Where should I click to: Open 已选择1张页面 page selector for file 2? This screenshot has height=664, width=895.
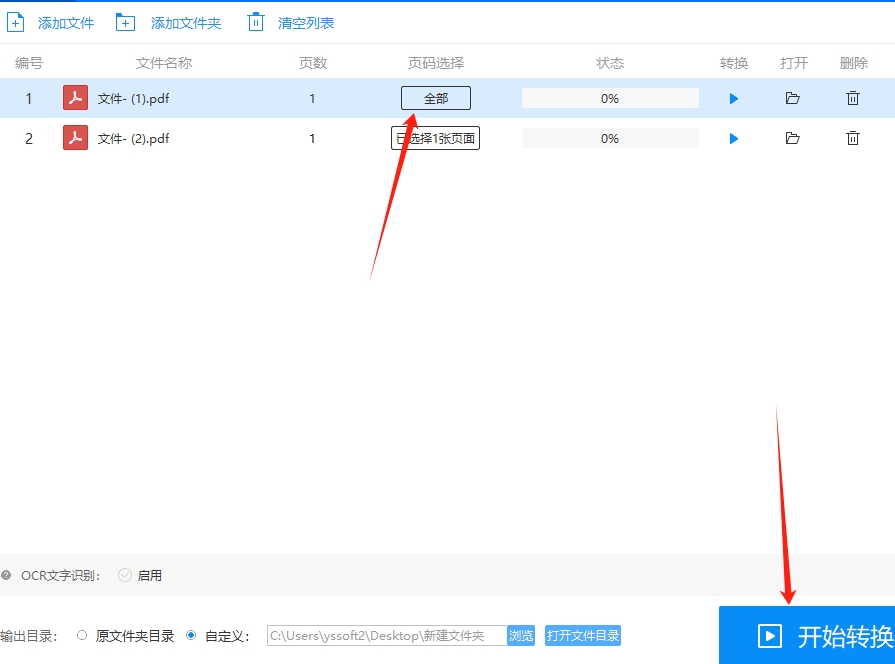point(436,138)
